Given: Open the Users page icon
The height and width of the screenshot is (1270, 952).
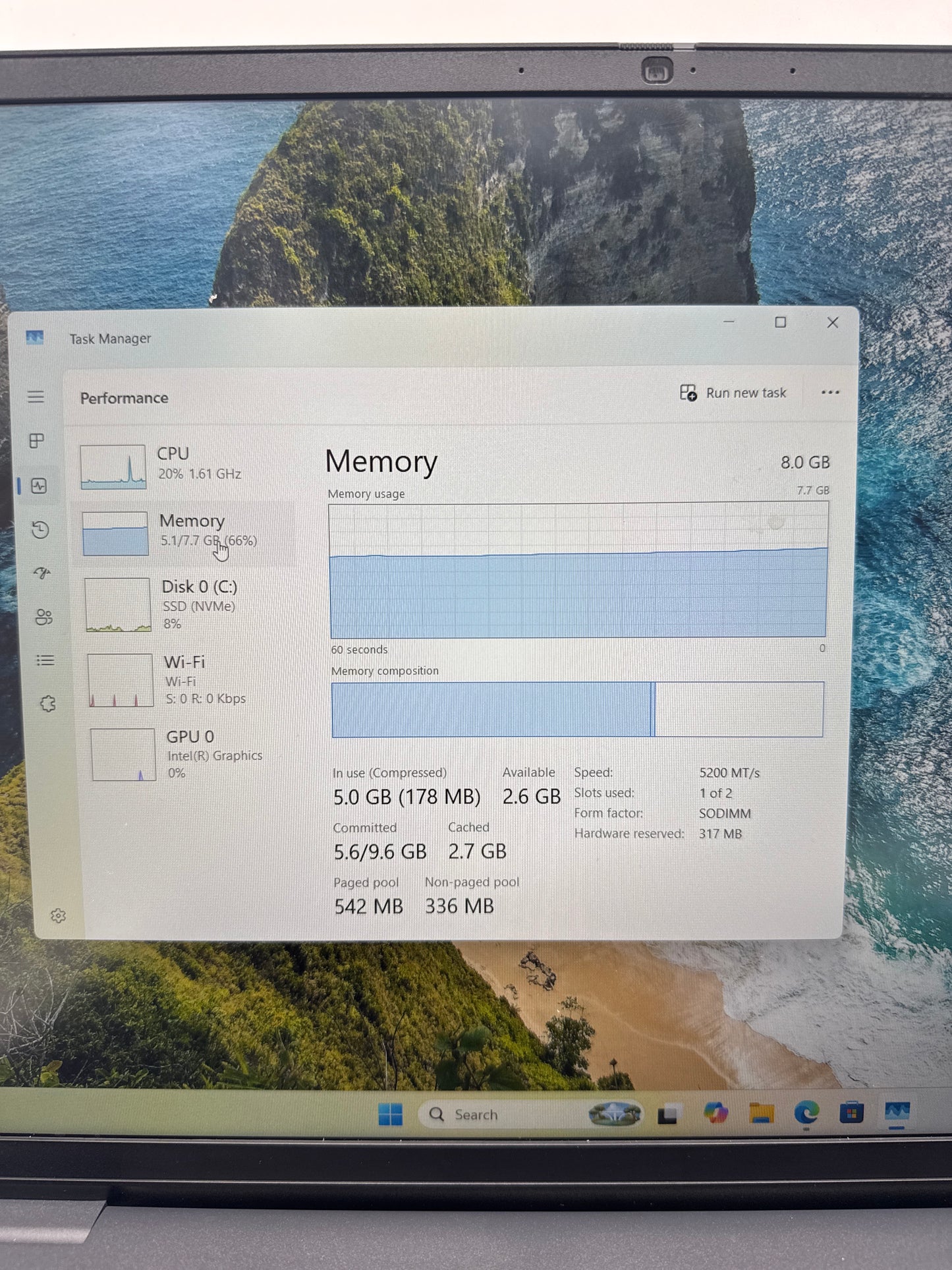Looking at the screenshot, I should (43, 617).
